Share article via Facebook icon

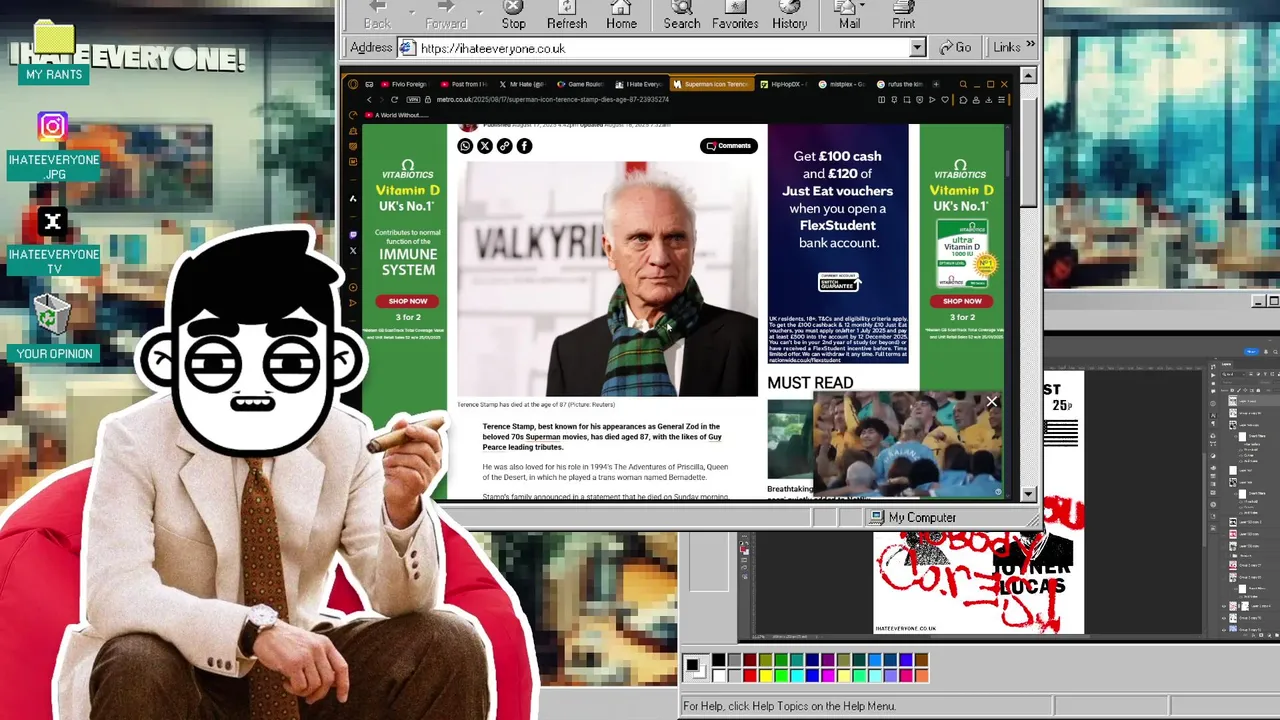524,146
